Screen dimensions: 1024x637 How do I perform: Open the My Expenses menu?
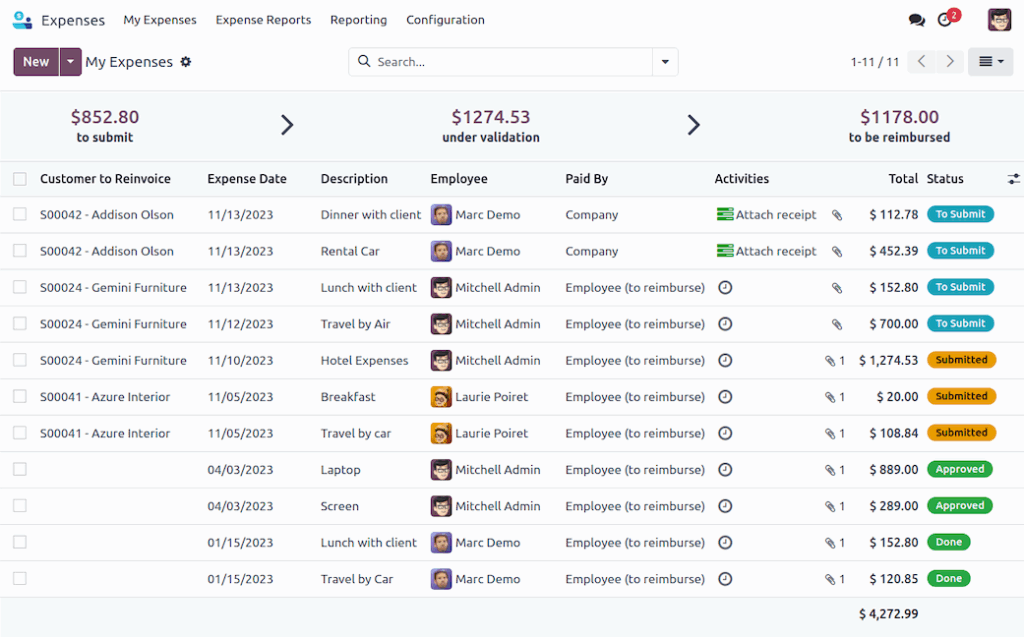(160, 20)
